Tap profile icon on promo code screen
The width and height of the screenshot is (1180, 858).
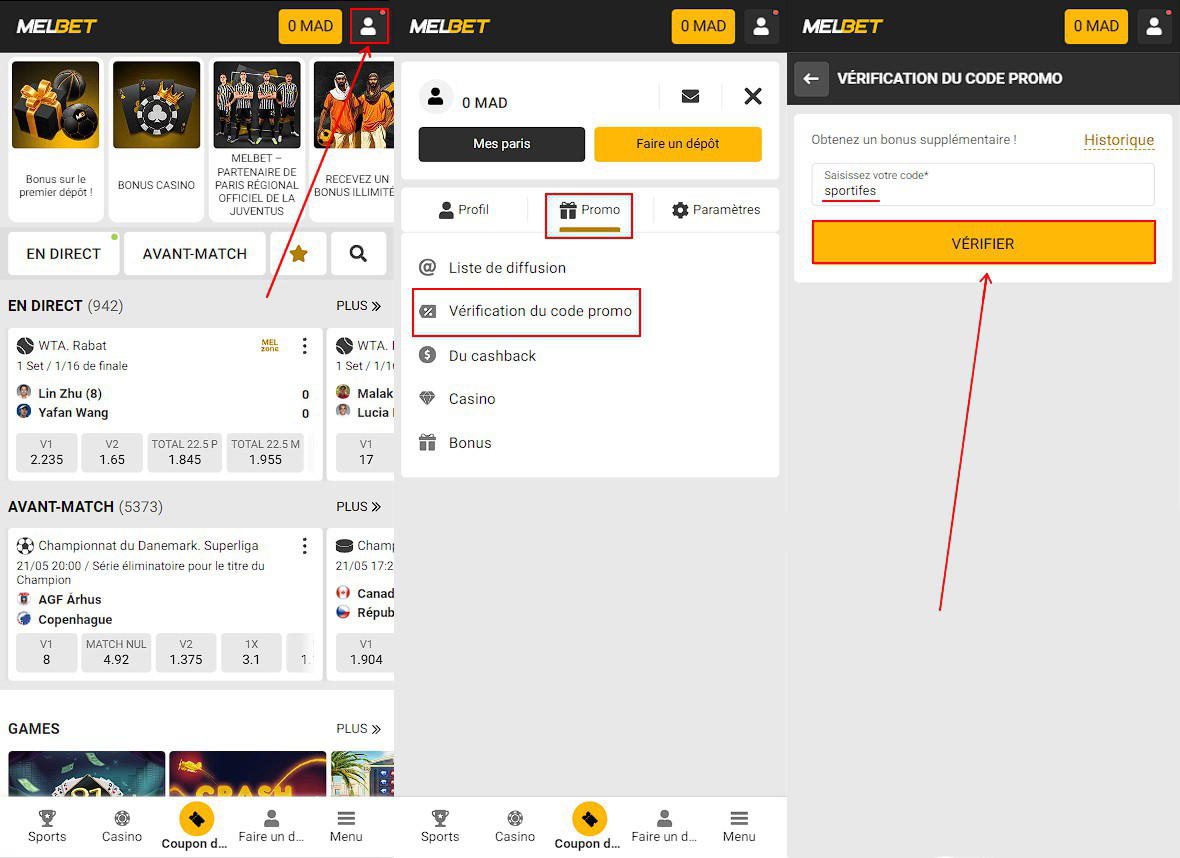[x=1154, y=26]
